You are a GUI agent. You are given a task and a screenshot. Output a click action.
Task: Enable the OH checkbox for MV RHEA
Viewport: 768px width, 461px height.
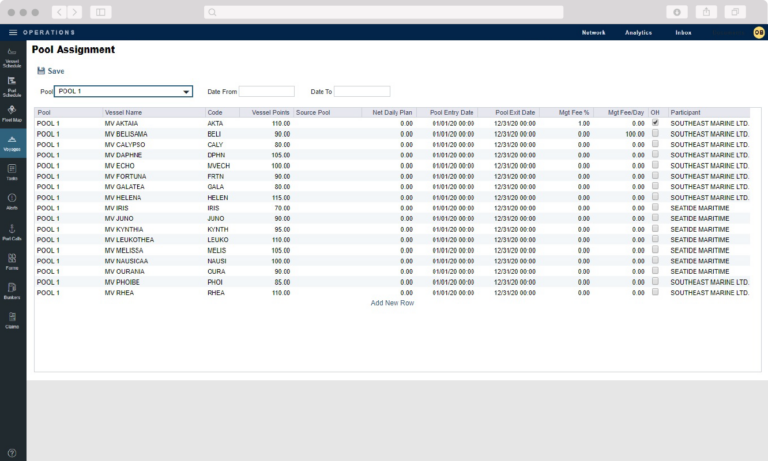point(655,293)
